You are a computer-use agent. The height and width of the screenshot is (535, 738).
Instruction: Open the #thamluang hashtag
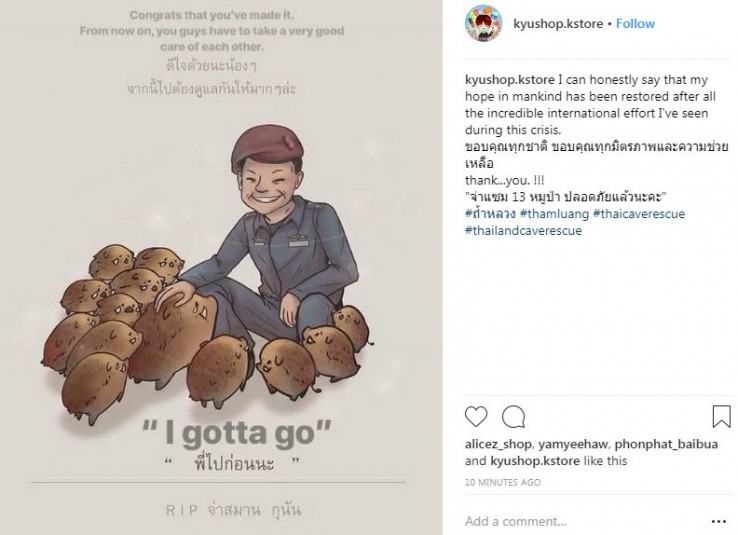tap(554, 215)
